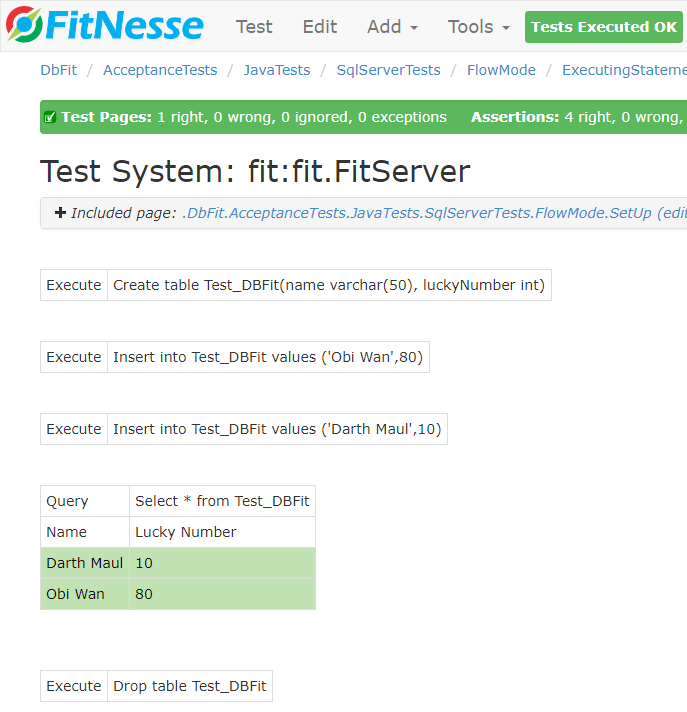687x712 pixels.
Task: Navigate to JavaTests breadcrumb
Action: [276, 70]
